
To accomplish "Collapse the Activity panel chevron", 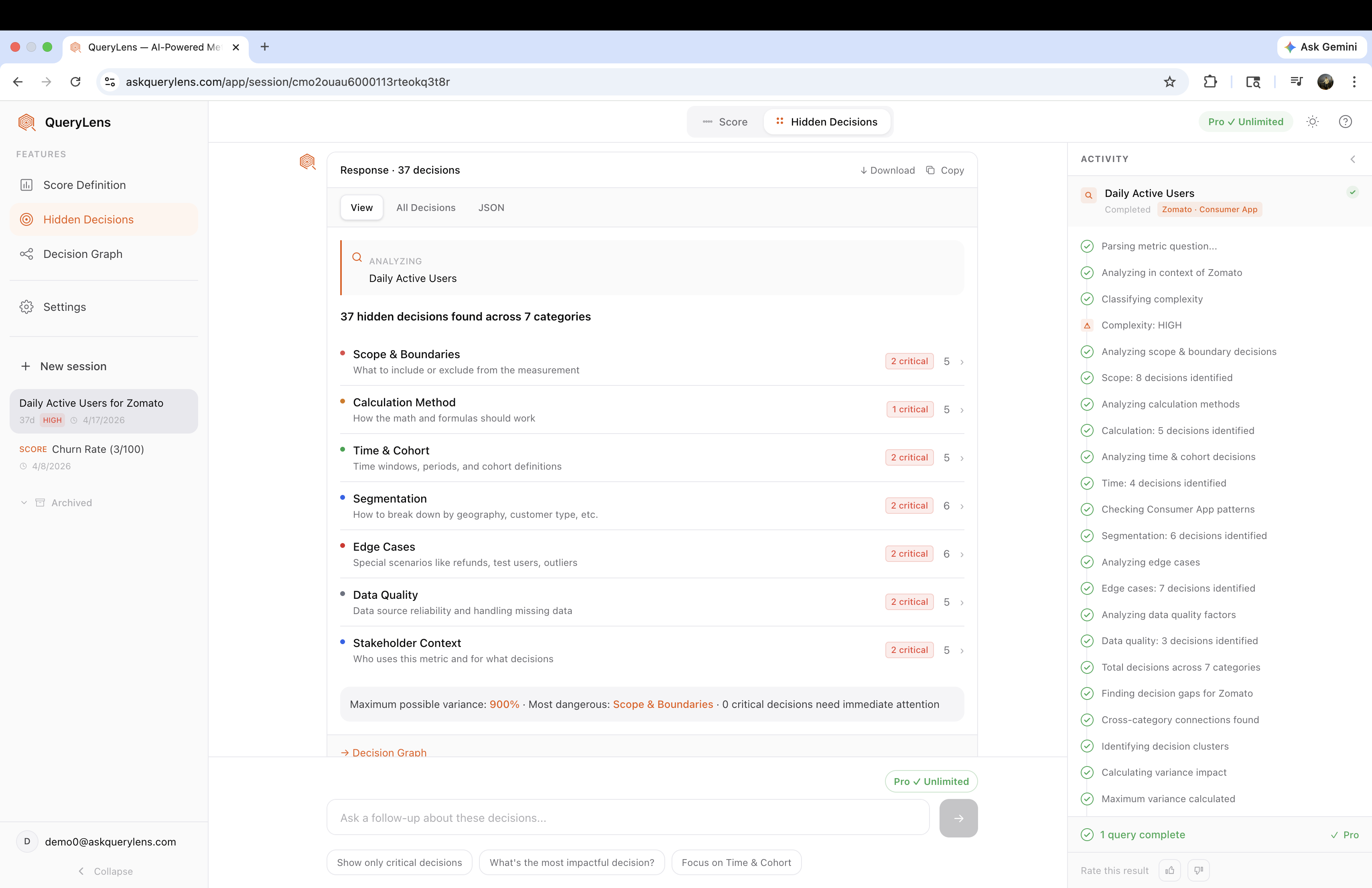I will coord(1352,159).
